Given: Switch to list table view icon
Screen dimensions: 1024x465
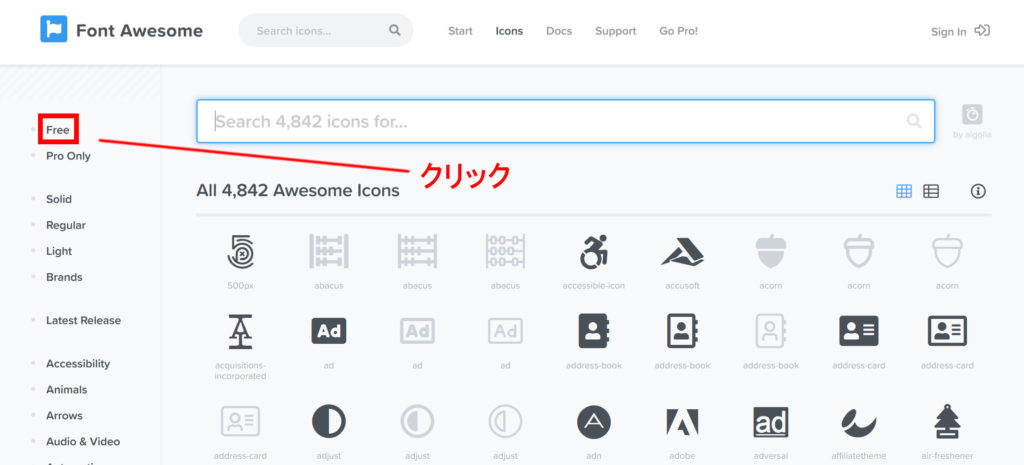Looking at the screenshot, I should [x=931, y=191].
